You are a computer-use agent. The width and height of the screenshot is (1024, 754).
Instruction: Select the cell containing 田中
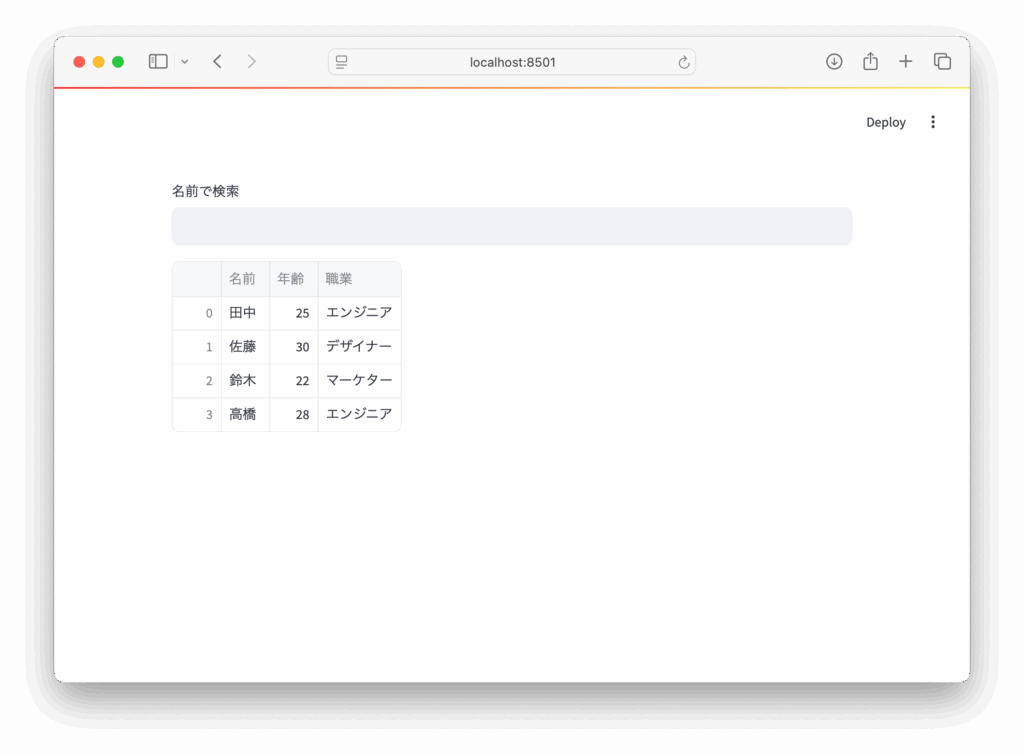point(244,313)
